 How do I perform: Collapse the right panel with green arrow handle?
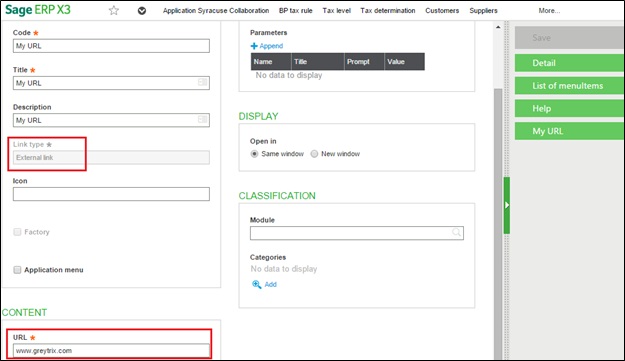coord(507,205)
